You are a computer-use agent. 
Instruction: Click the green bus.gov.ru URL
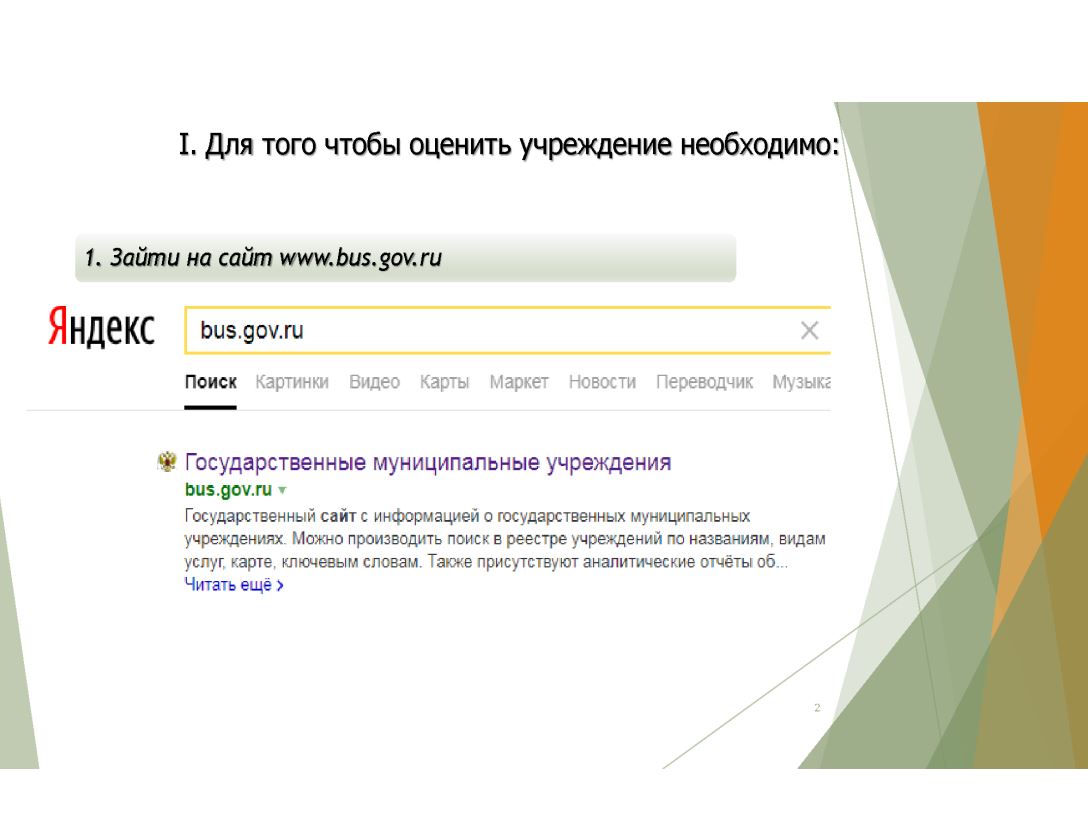228,490
